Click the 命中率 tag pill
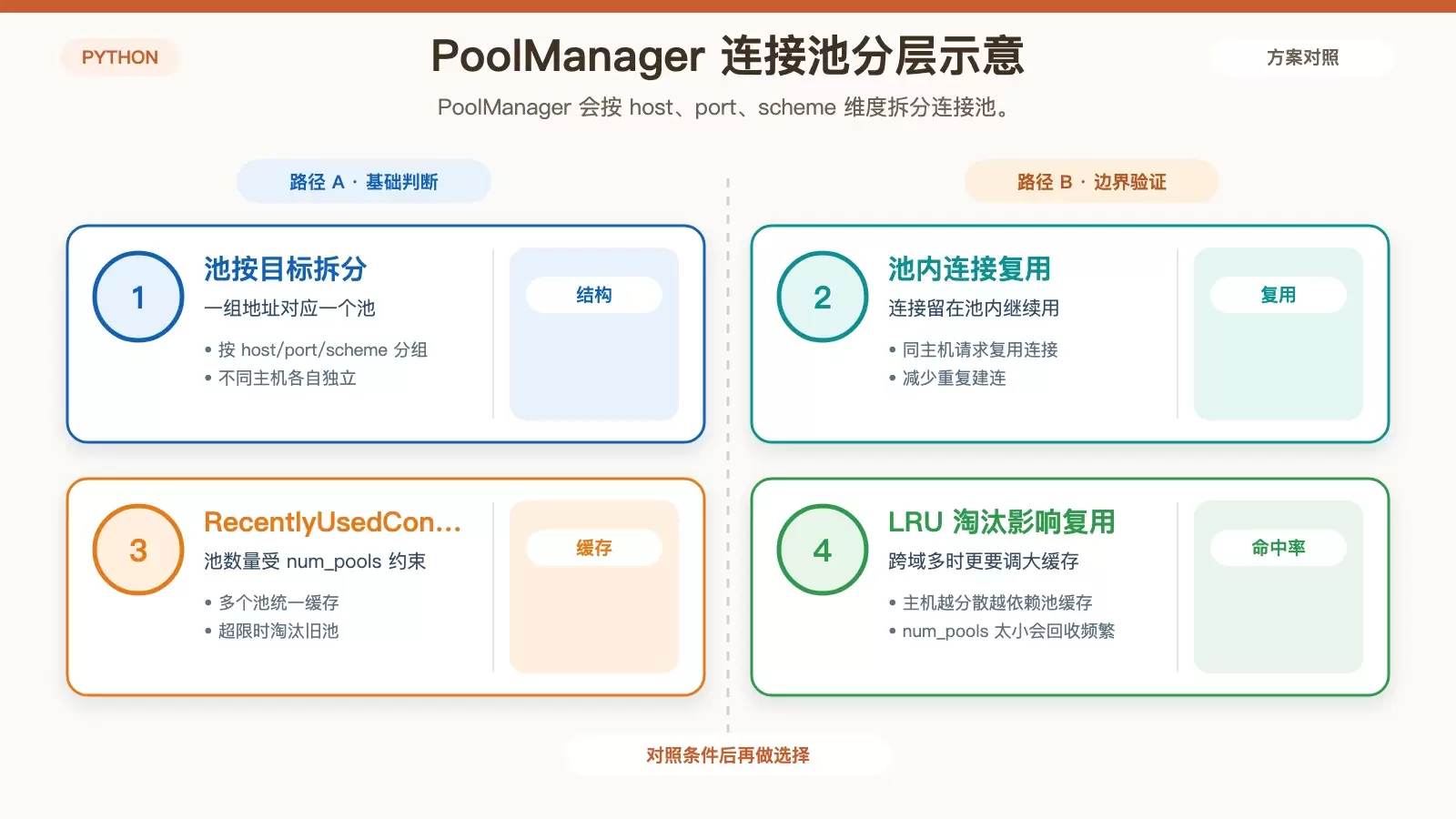The image size is (1456, 819). 1279,548
